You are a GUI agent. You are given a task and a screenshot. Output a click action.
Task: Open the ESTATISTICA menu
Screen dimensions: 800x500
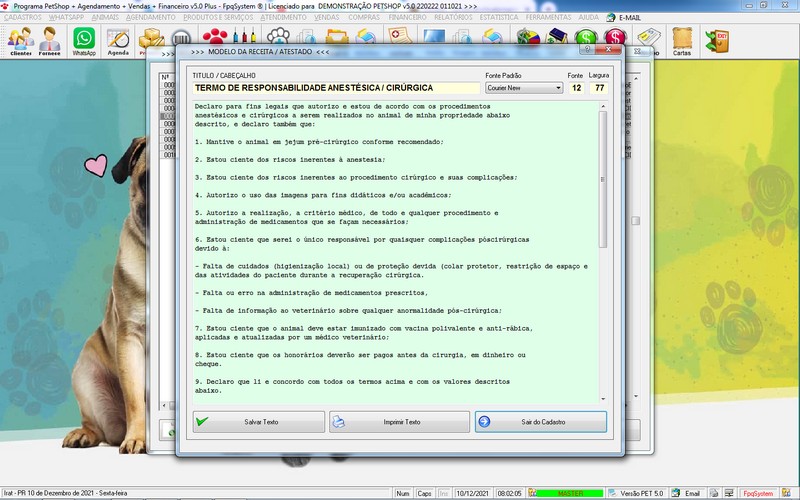point(499,17)
